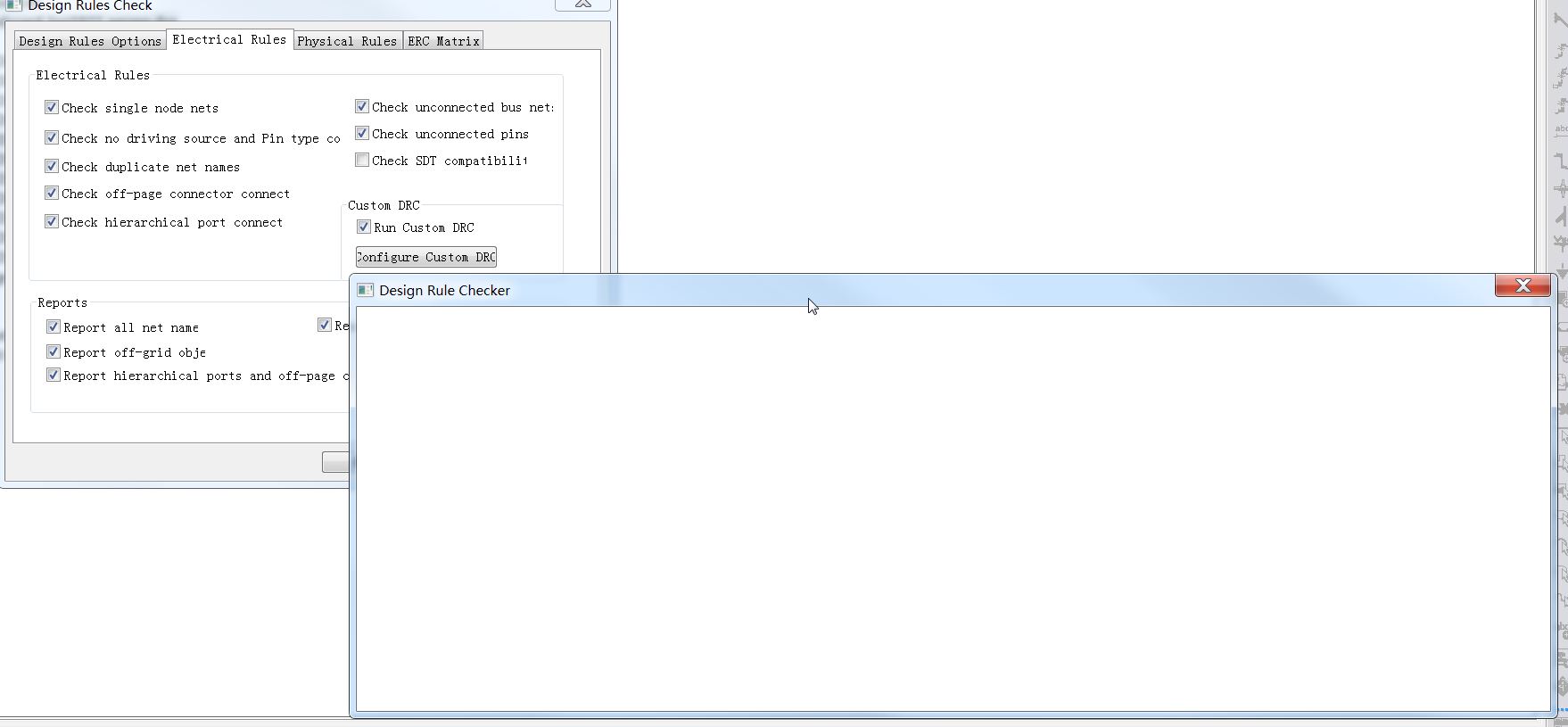Image resolution: width=1568 pixels, height=727 pixels.
Task: Enable Check SDT compatibility option
Action: pyautogui.click(x=362, y=161)
